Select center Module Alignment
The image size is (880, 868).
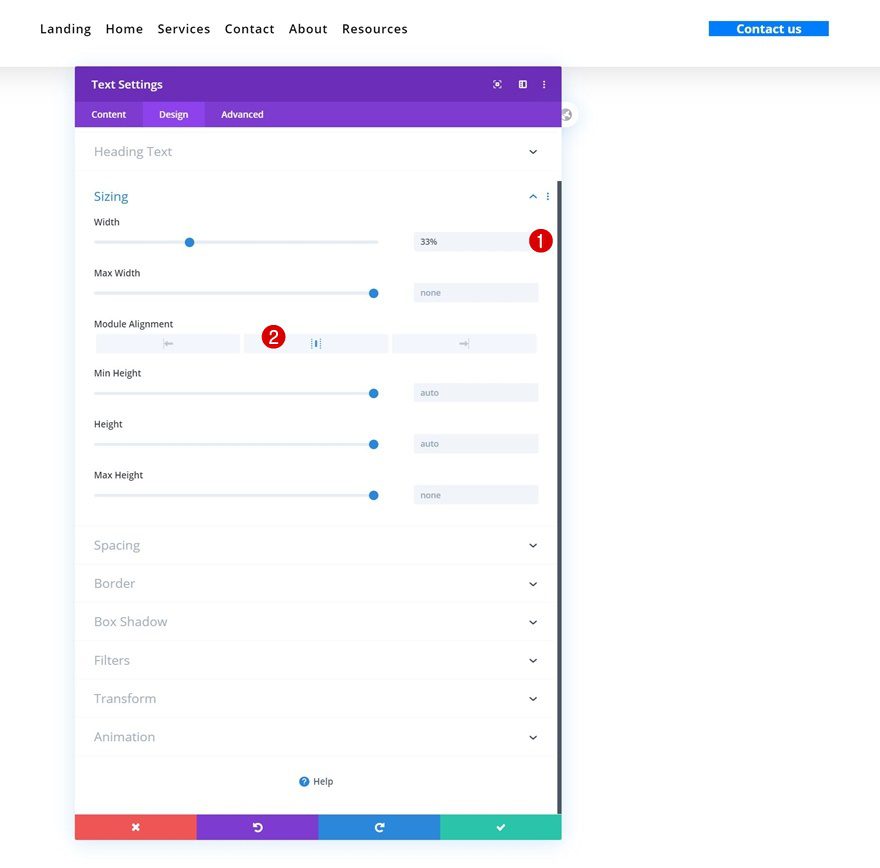[316, 342]
